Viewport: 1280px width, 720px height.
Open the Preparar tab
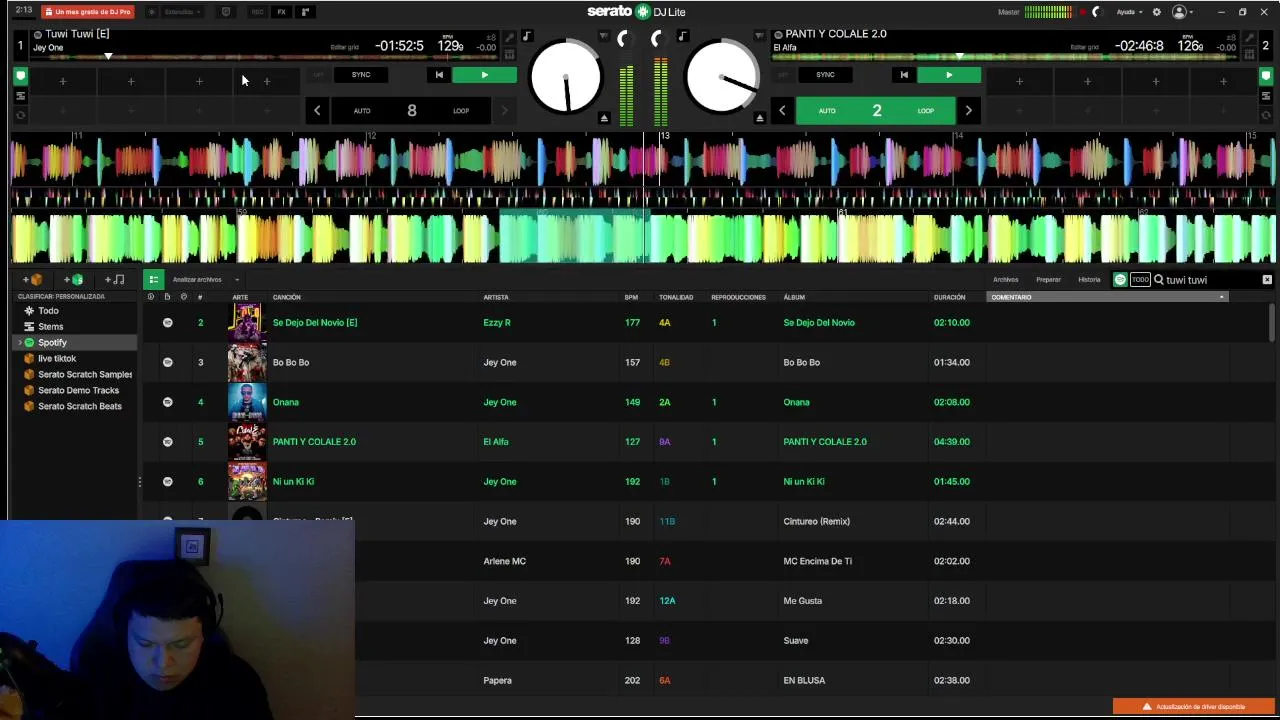coord(1048,280)
